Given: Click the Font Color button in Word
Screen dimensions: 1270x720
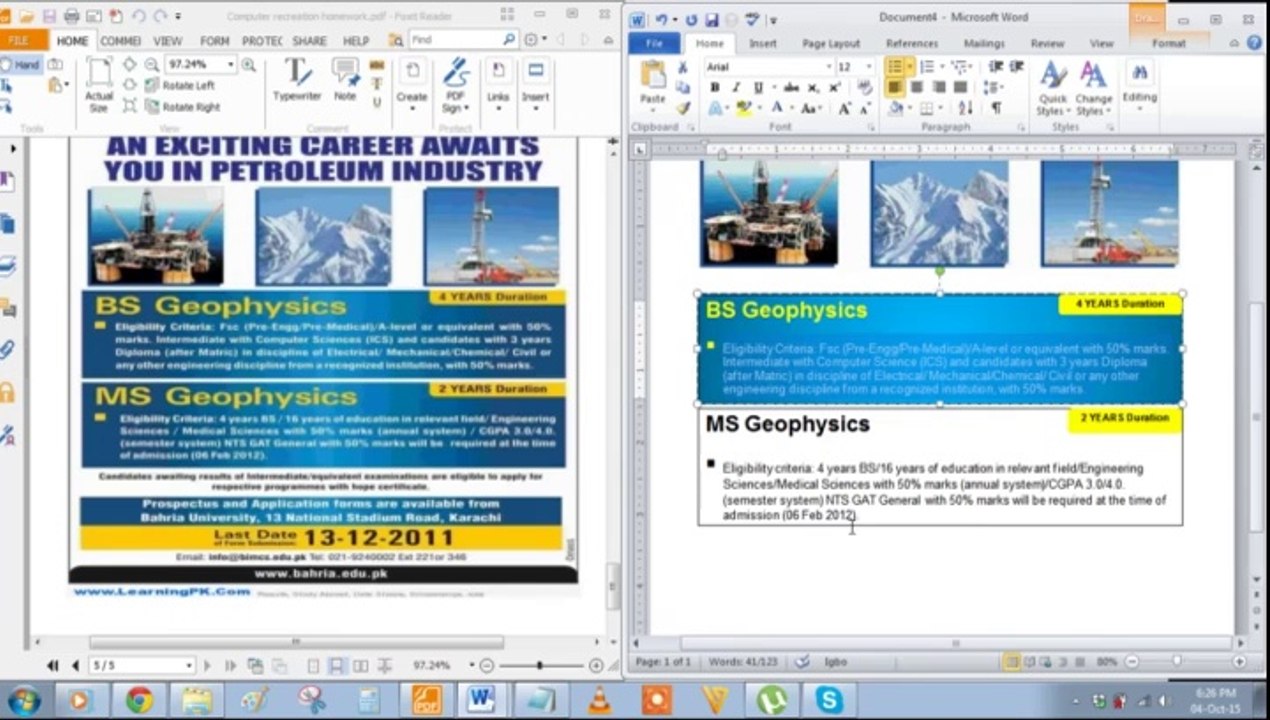Looking at the screenshot, I should (x=776, y=108).
